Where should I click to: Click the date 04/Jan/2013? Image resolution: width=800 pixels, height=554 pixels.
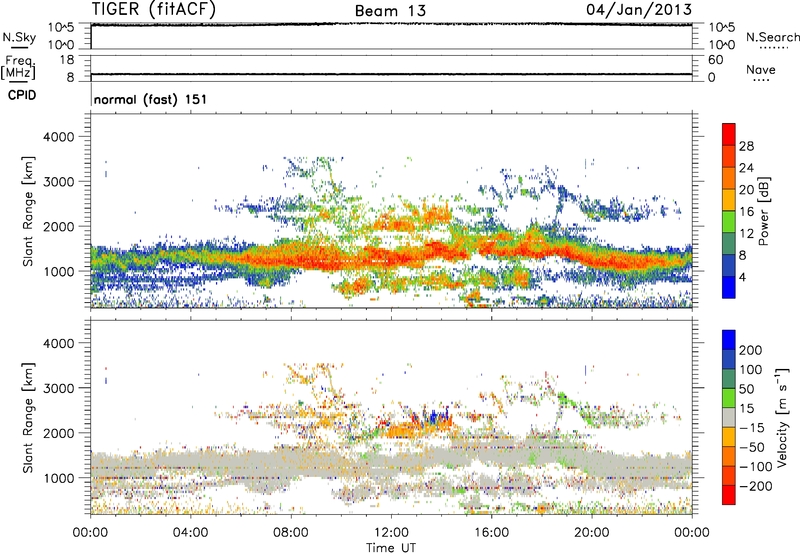pyautogui.click(x=639, y=9)
